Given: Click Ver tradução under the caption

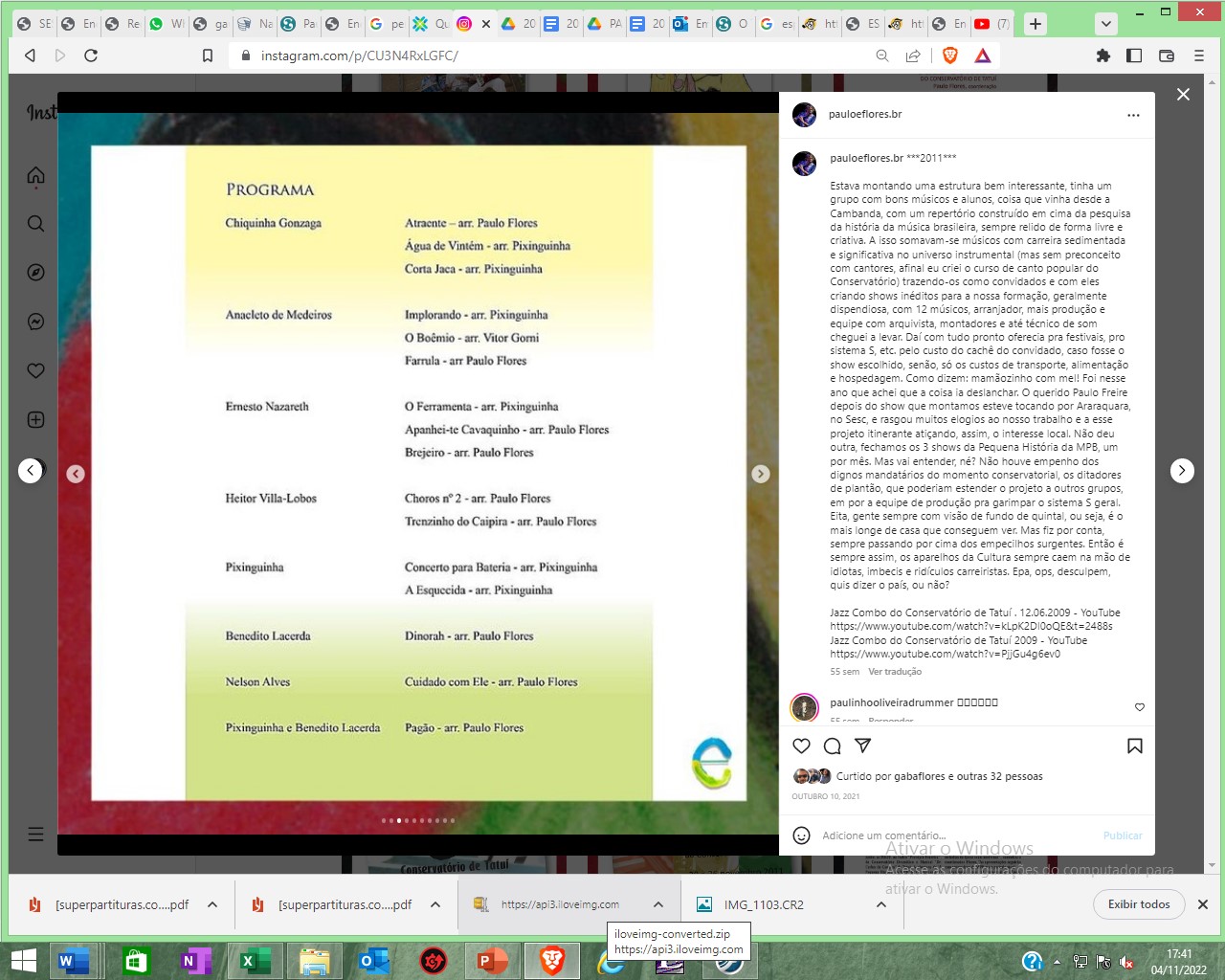Looking at the screenshot, I should 895,672.
